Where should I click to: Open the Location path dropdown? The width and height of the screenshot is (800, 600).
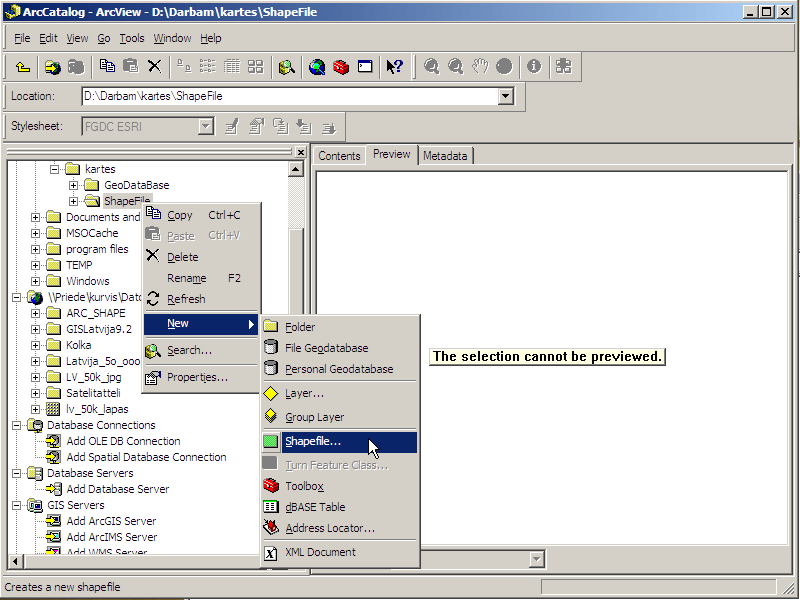tap(505, 96)
